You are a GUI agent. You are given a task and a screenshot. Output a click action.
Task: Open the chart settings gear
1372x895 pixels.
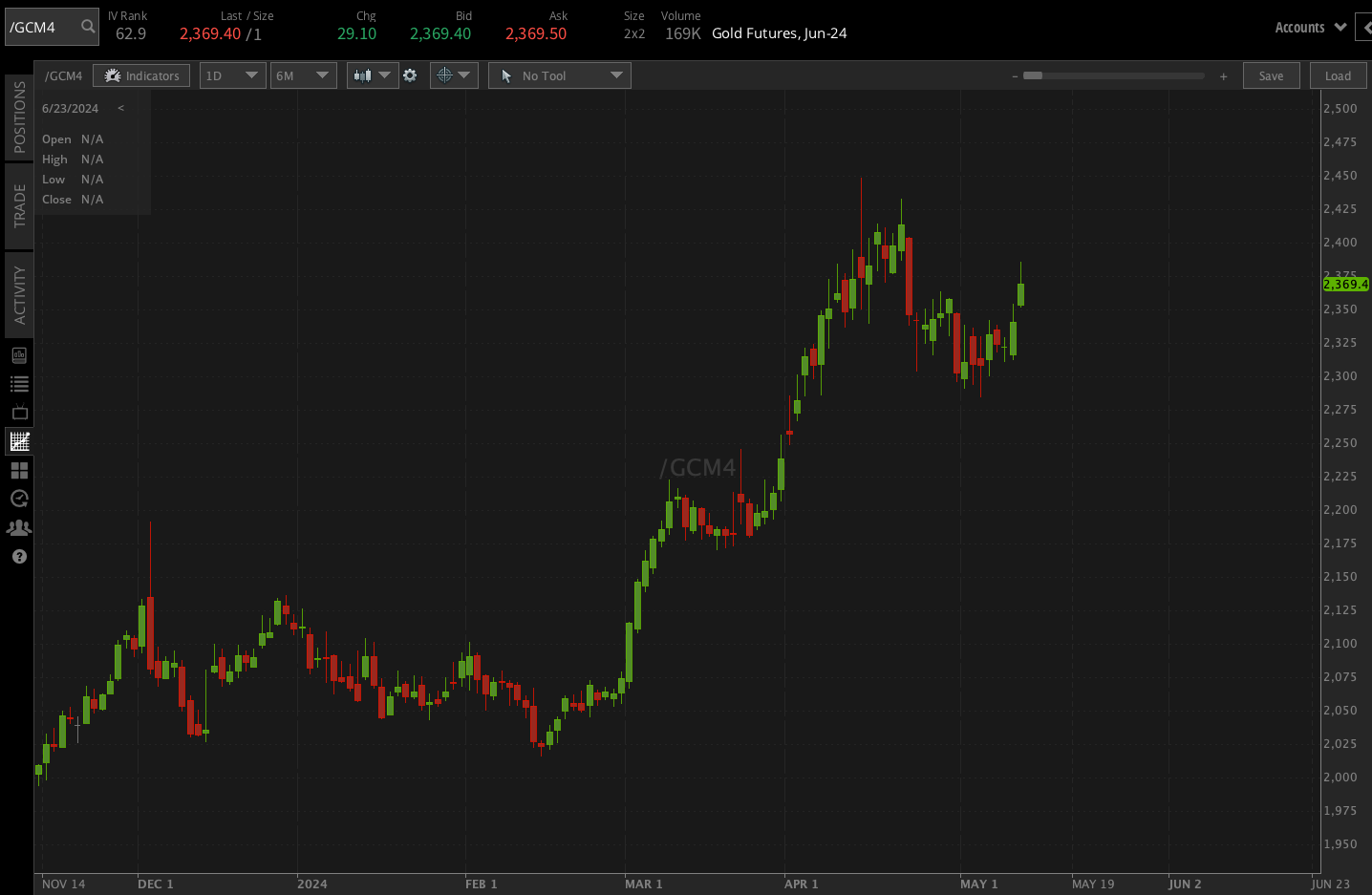(411, 75)
